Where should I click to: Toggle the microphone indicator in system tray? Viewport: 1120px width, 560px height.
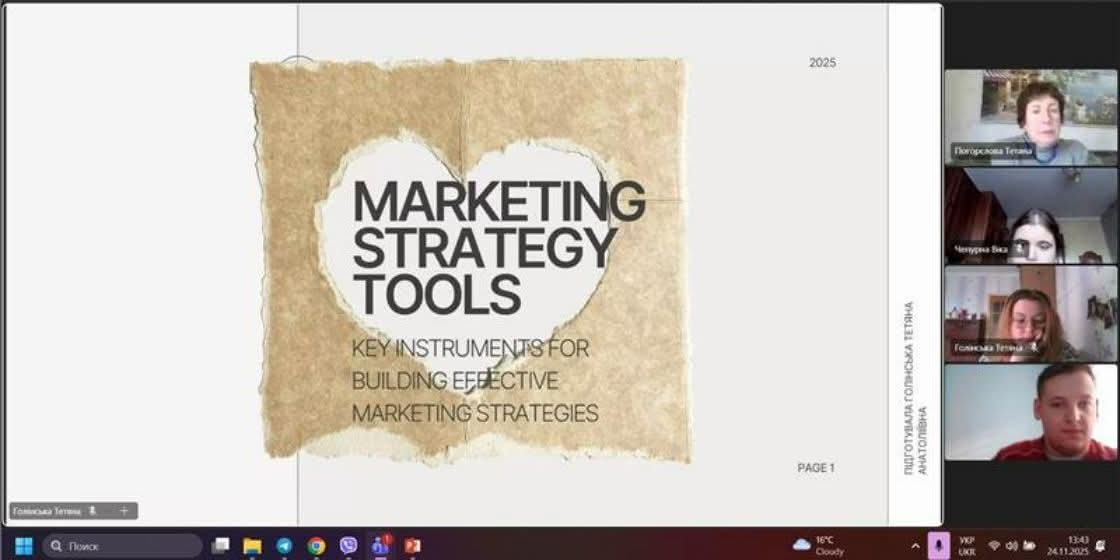point(938,546)
